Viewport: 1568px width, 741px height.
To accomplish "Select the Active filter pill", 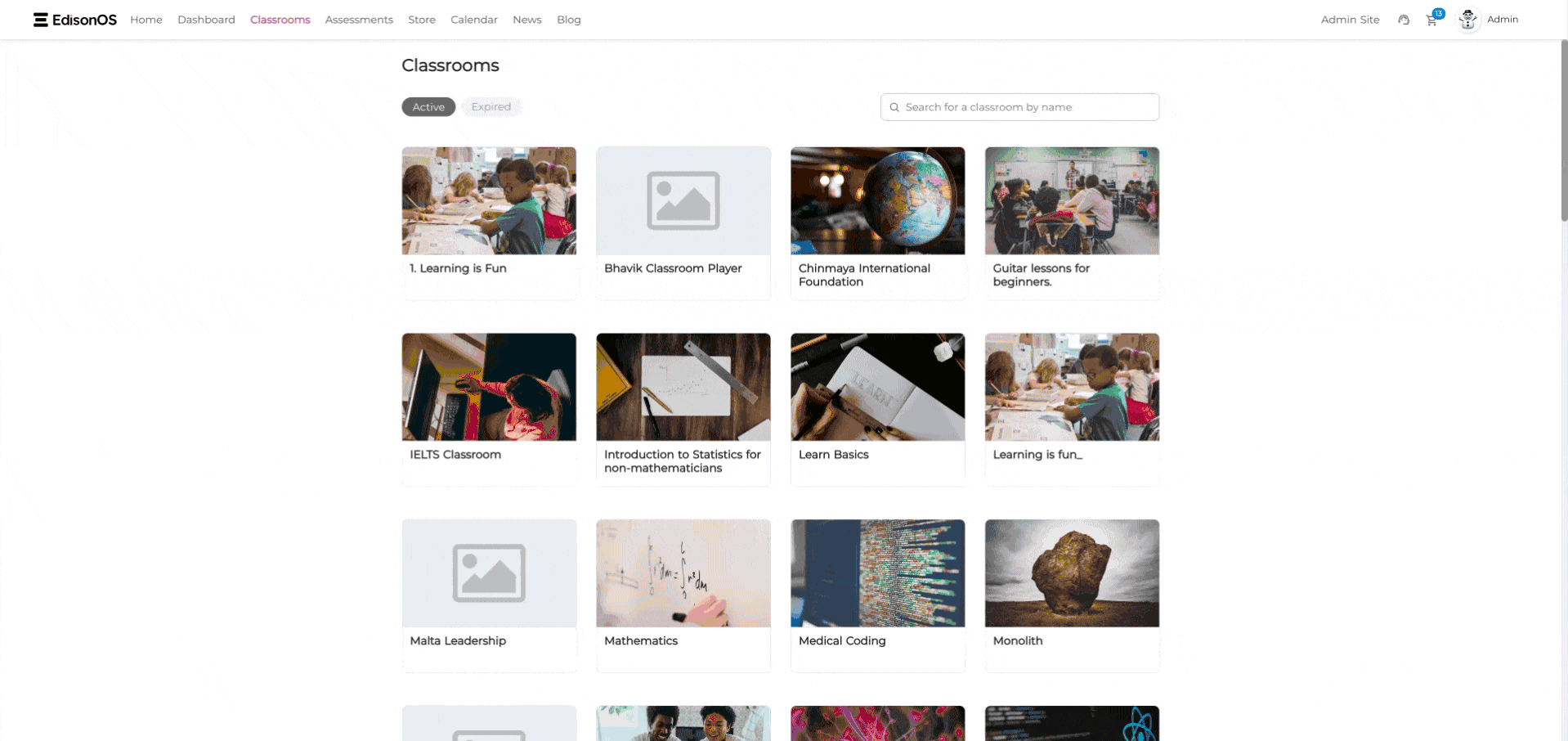I will [428, 107].
